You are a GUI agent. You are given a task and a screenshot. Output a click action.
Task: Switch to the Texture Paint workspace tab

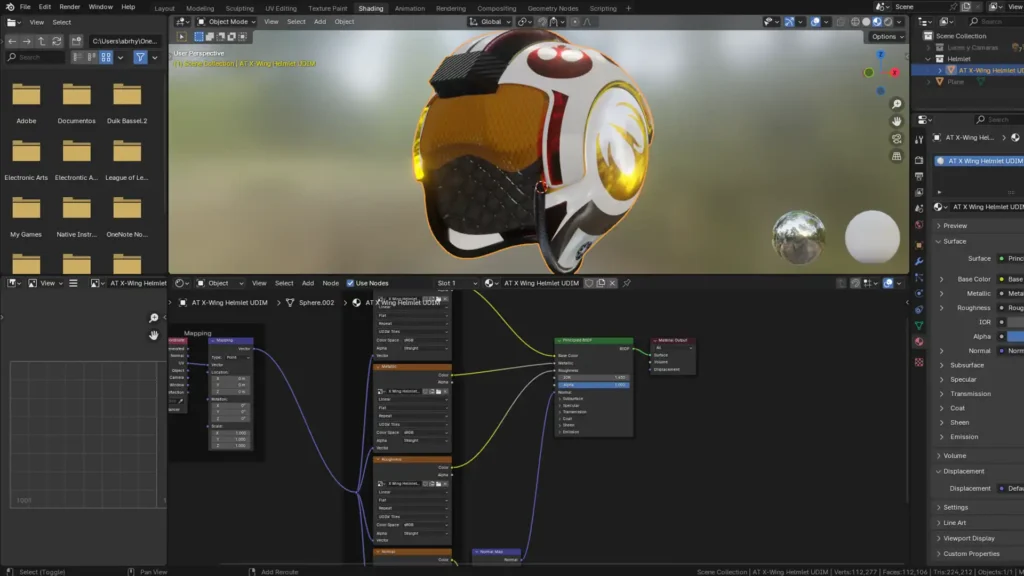pos(327,8)
